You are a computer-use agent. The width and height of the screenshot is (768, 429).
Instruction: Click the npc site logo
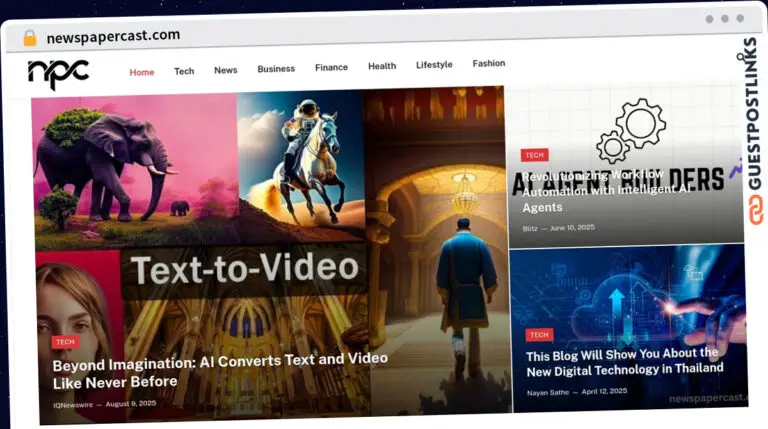(x=58, y=74)
